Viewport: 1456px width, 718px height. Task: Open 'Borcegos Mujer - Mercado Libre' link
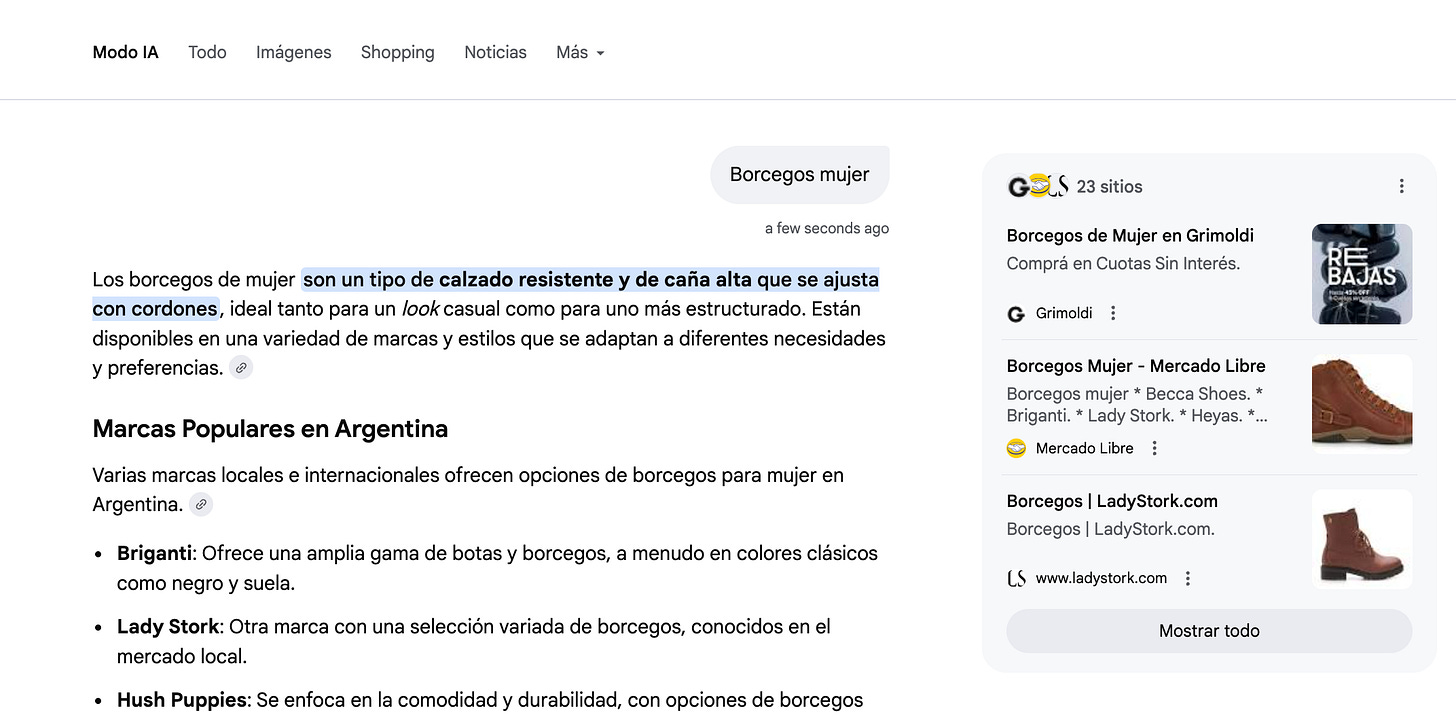pos(1136,366)
